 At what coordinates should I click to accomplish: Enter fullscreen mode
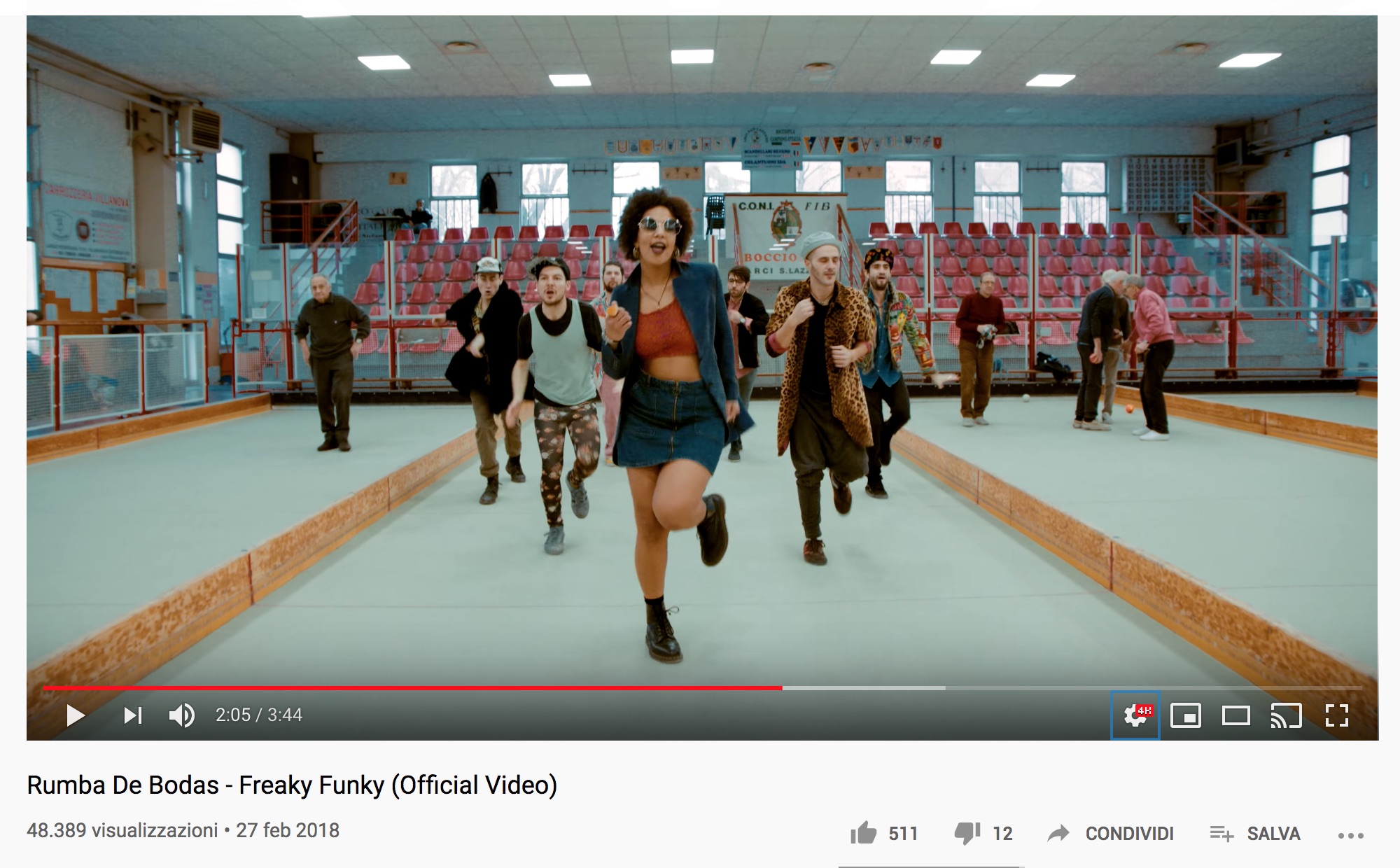(1337, 715)
